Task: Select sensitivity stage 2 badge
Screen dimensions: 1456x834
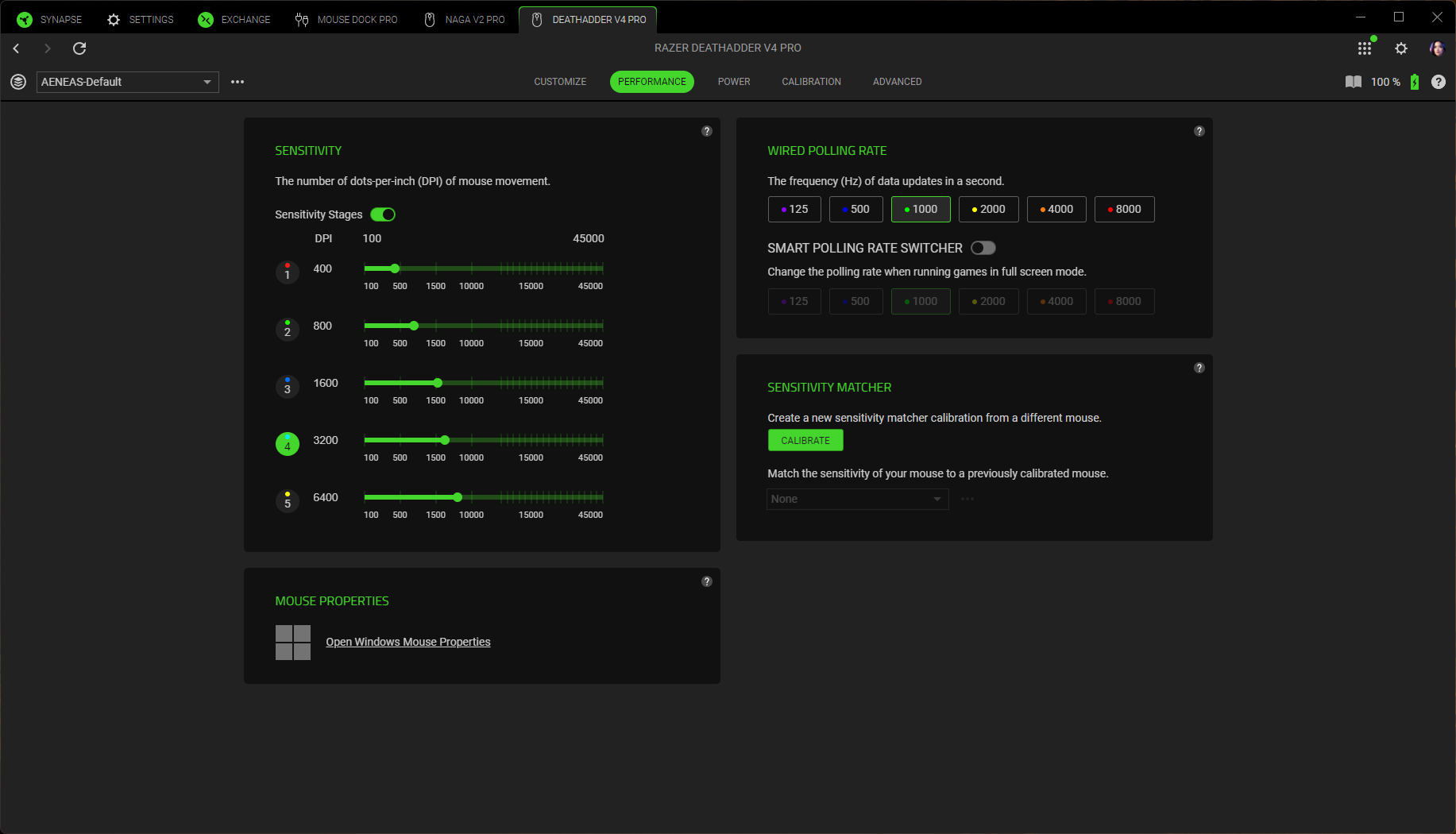Action: click(288, 330)
